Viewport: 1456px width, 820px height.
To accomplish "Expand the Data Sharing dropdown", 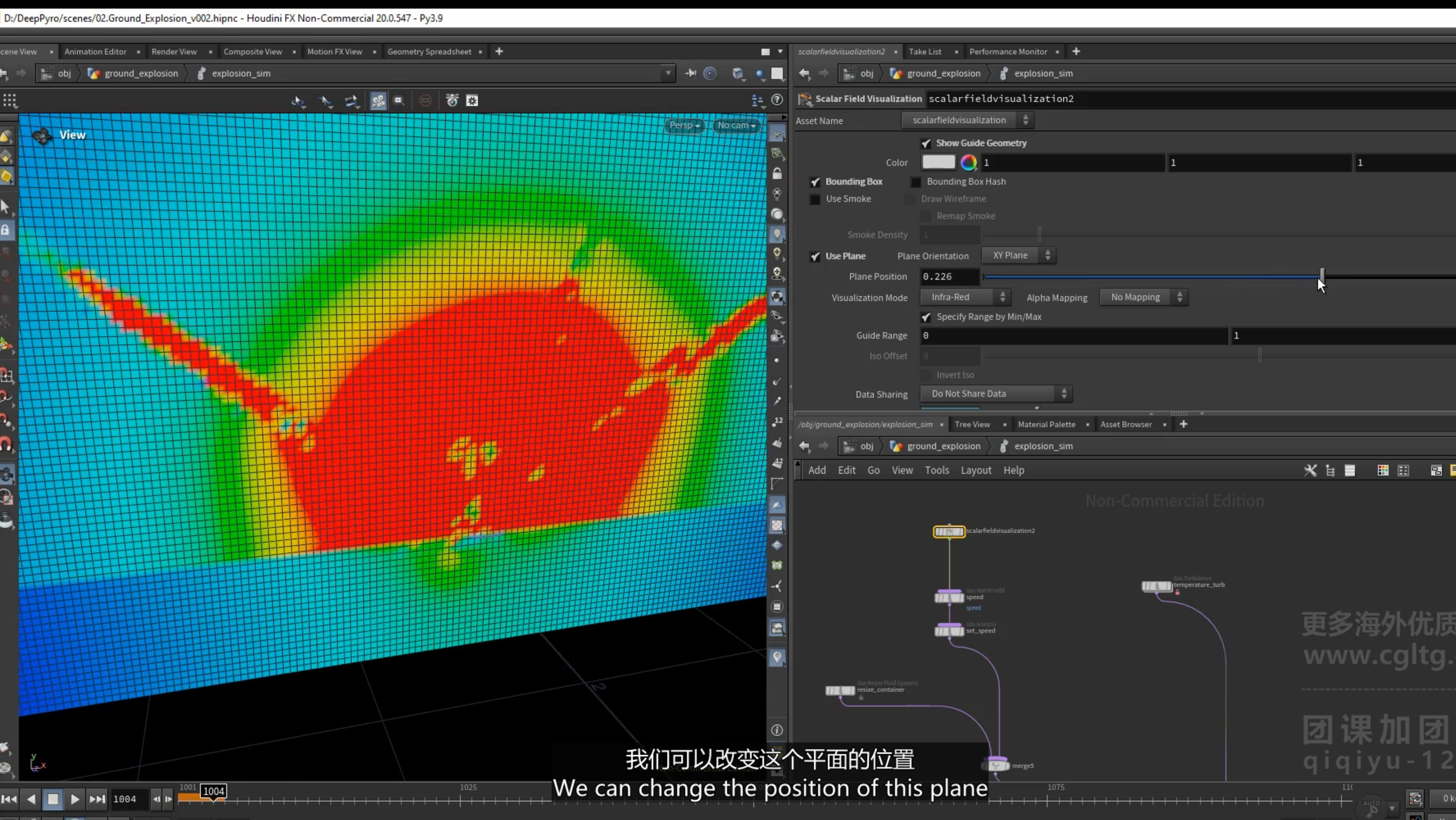I will tap(996, 394).
